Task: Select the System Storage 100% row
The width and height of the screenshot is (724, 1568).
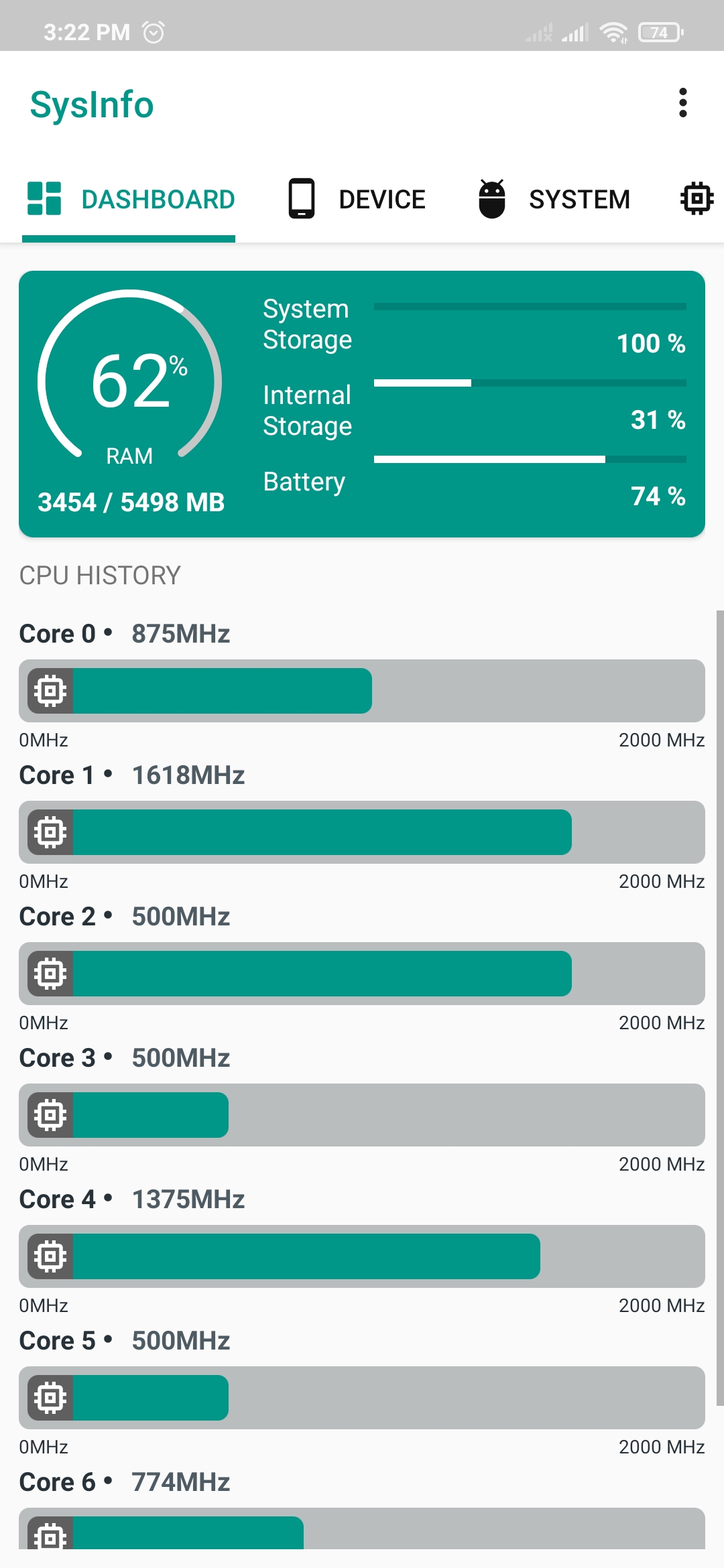Action: pyautogui.click(x=475, y=325)
